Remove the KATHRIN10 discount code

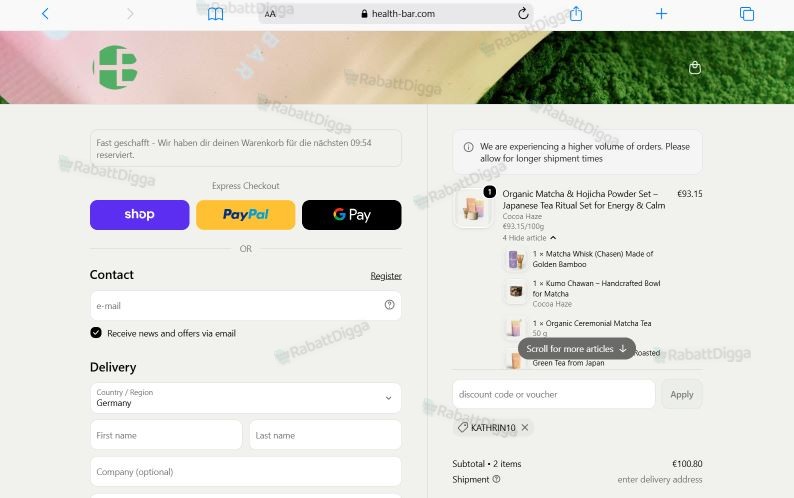tap(525, 428)
